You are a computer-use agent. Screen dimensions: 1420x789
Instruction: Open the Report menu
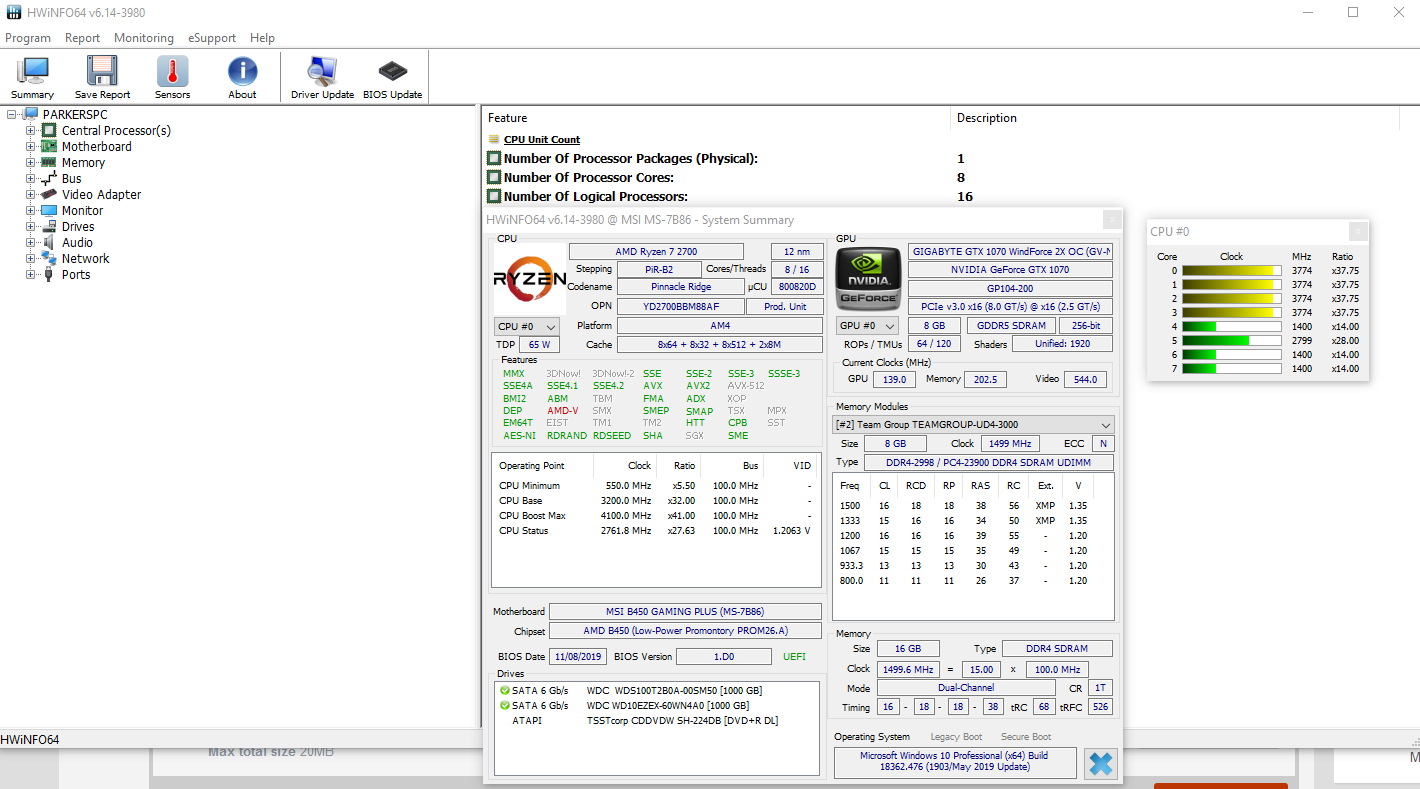coord(82,38)
